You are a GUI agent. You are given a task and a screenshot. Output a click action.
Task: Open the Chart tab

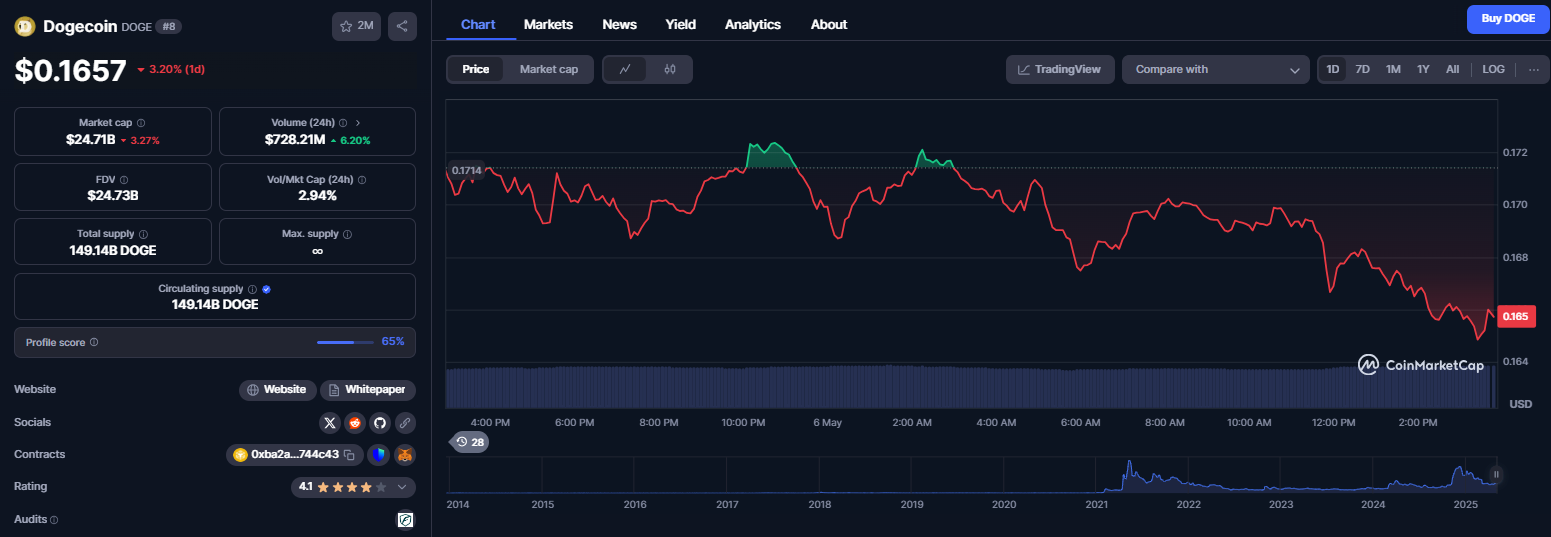tap(478, 24)
